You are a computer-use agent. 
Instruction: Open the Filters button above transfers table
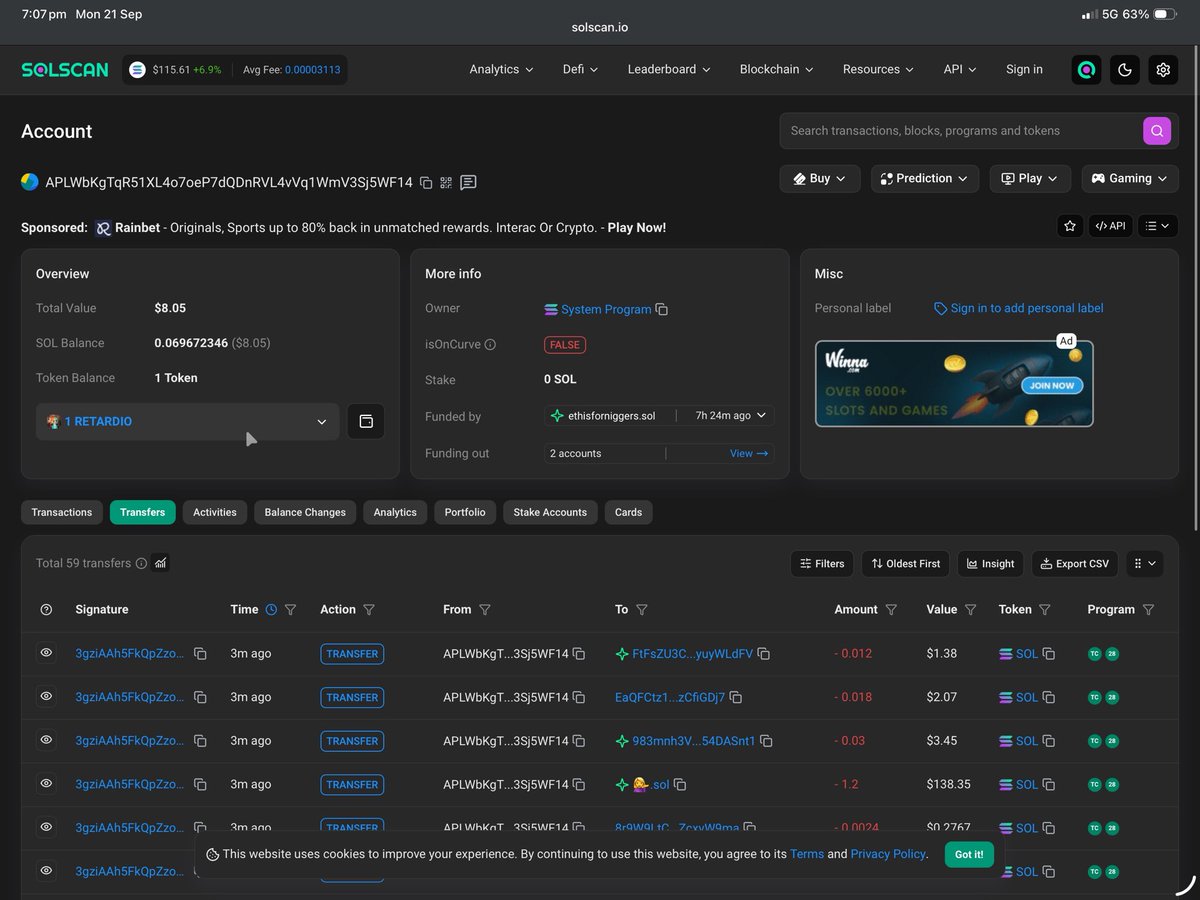822,564
